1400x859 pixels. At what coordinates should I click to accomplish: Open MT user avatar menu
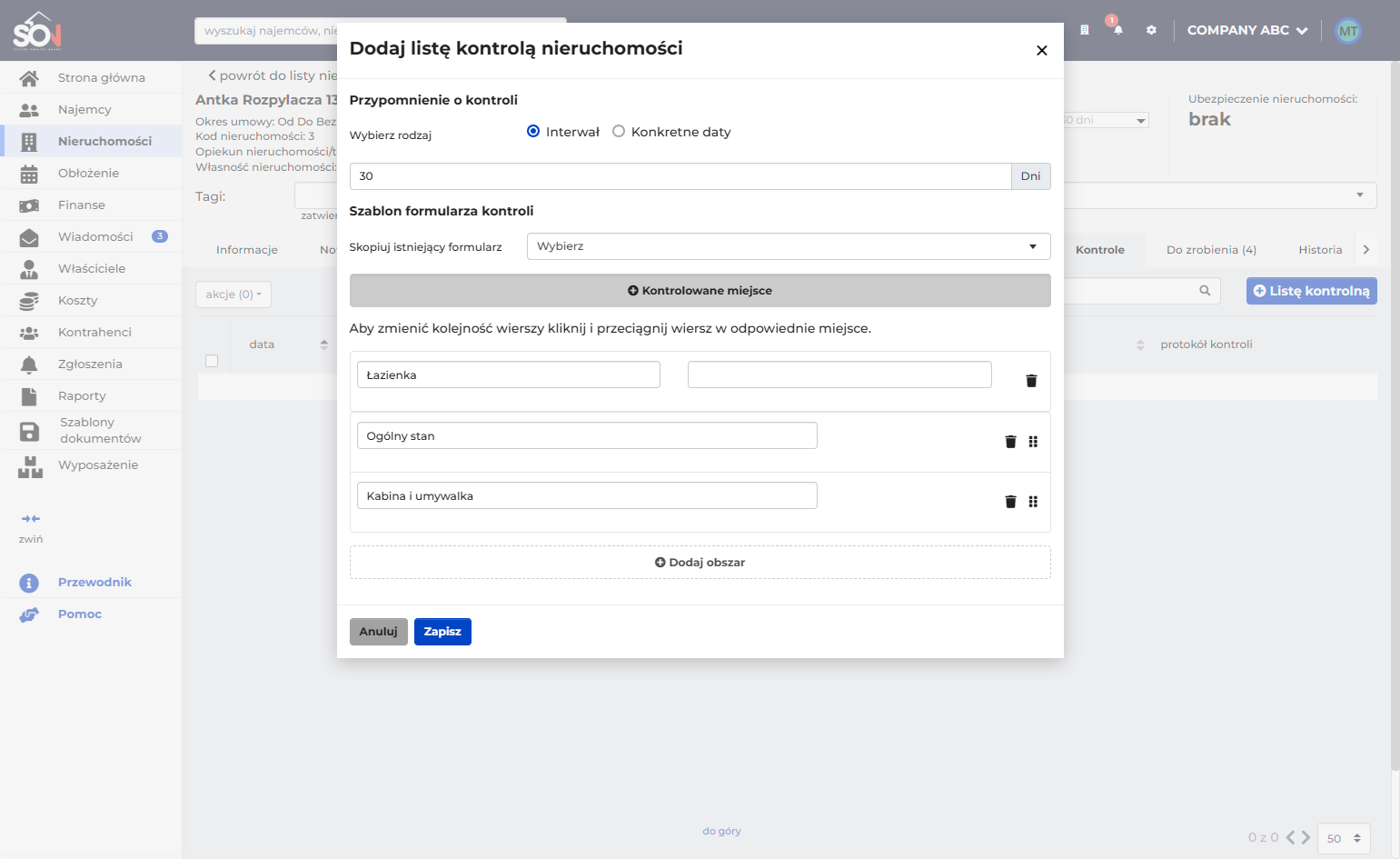point(1348,31)
